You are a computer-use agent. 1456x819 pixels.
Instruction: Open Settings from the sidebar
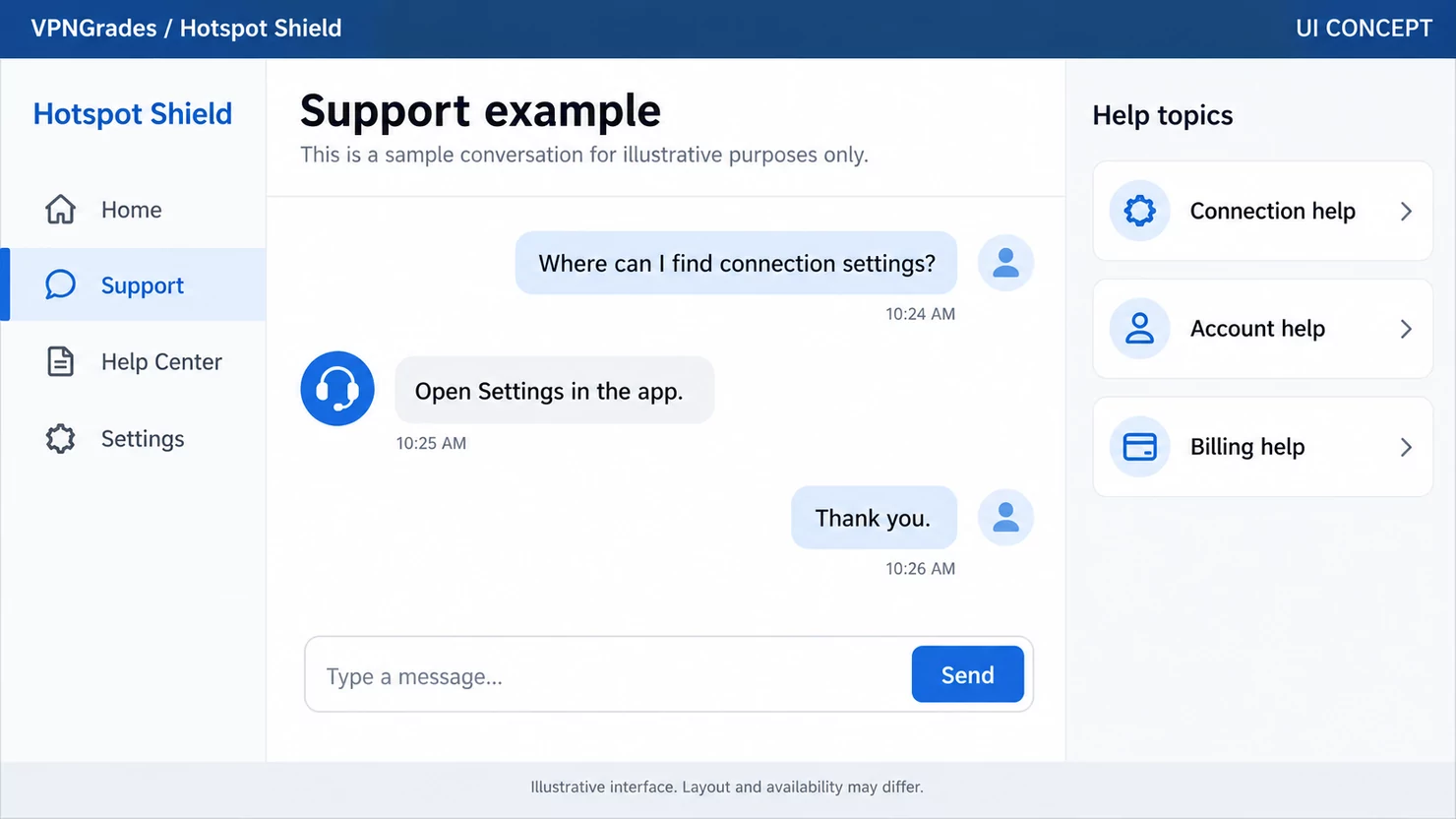tap(134, 438)
